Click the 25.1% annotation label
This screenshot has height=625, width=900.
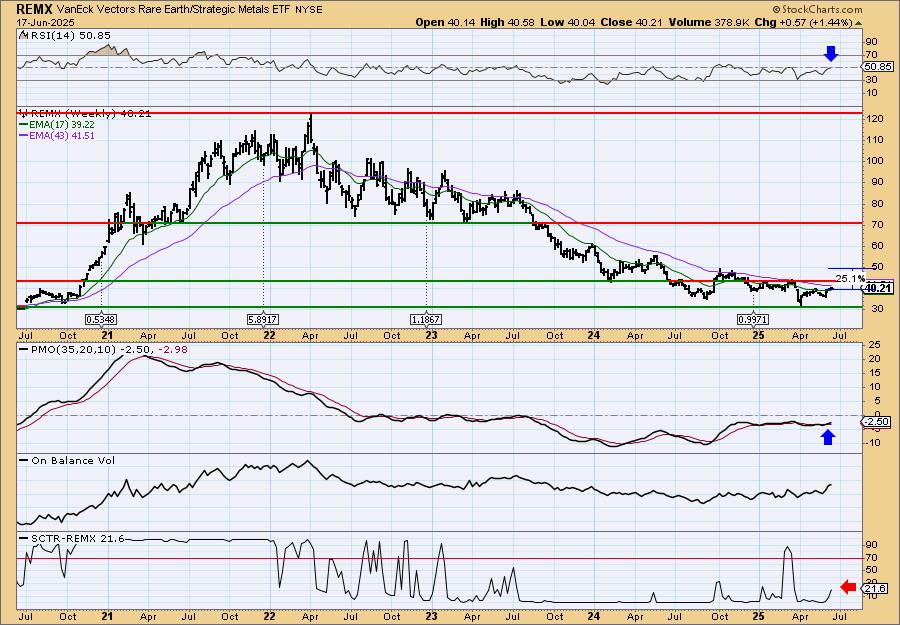[x=850, y=278]
